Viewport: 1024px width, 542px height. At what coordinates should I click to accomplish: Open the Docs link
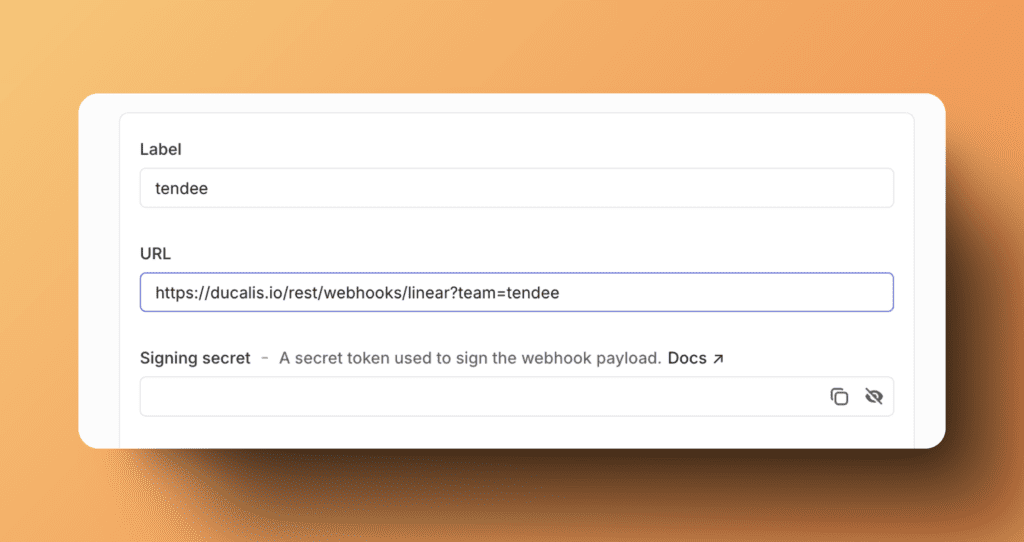click(x=687, y=358)
